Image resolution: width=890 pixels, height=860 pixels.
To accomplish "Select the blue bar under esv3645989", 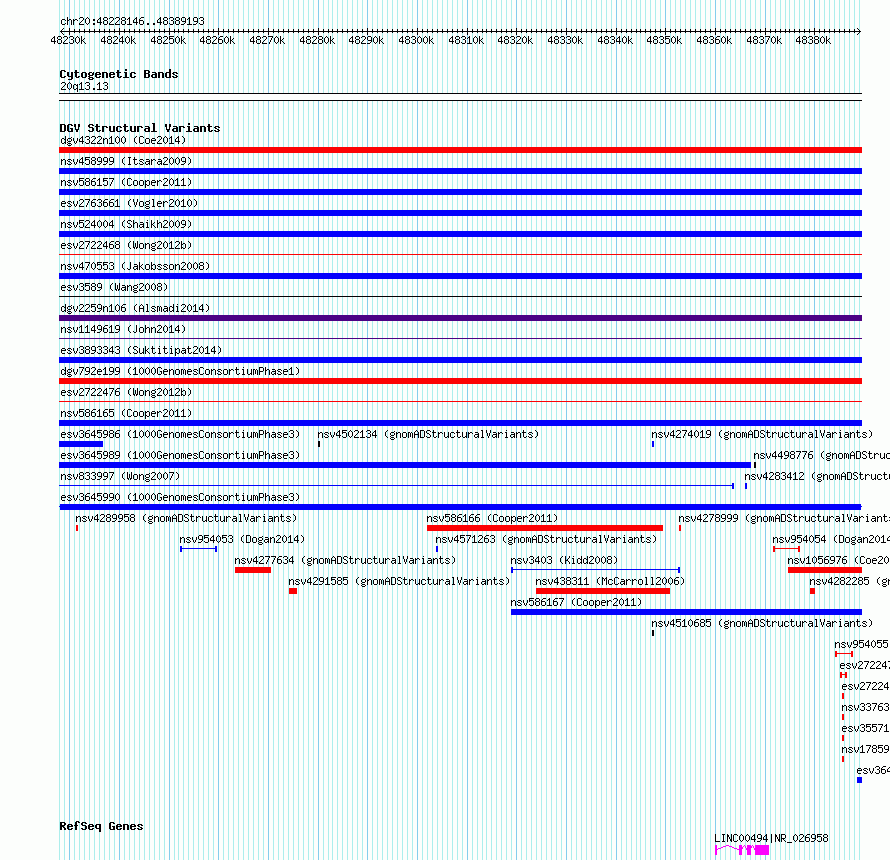I will pos(405,465).
